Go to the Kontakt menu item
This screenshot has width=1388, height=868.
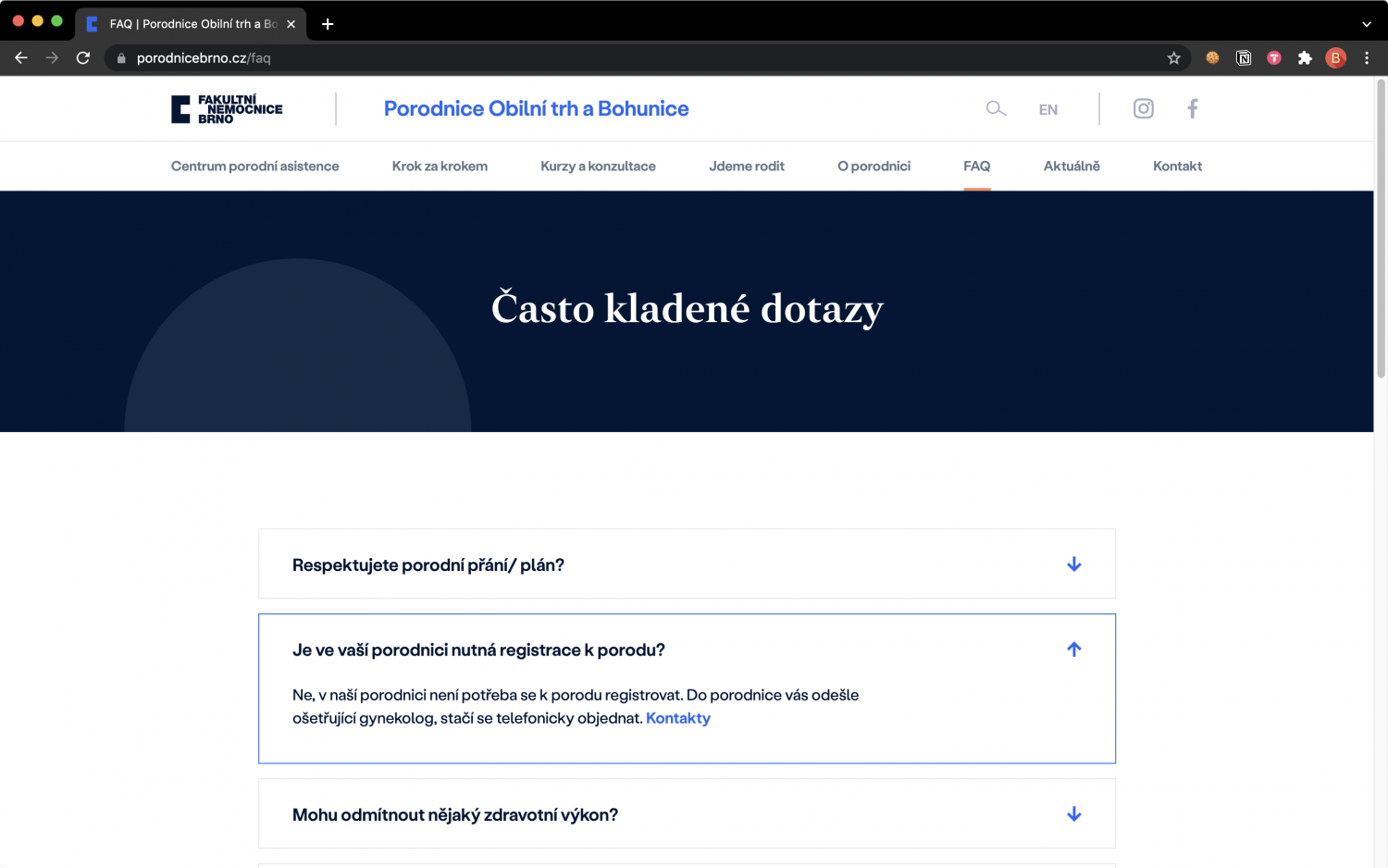pos(1177,167)
